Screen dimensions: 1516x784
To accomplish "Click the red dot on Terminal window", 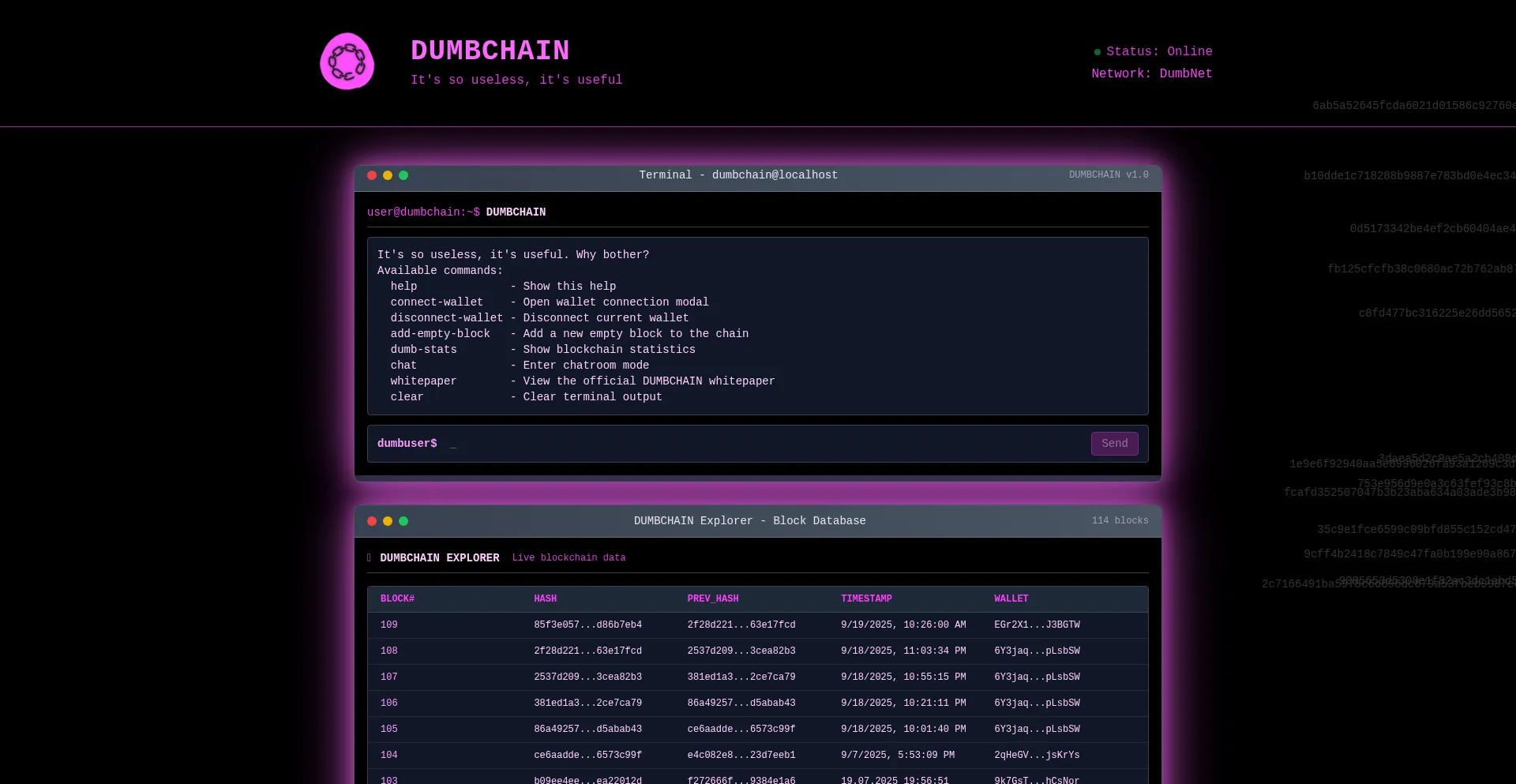I will 372,175.
